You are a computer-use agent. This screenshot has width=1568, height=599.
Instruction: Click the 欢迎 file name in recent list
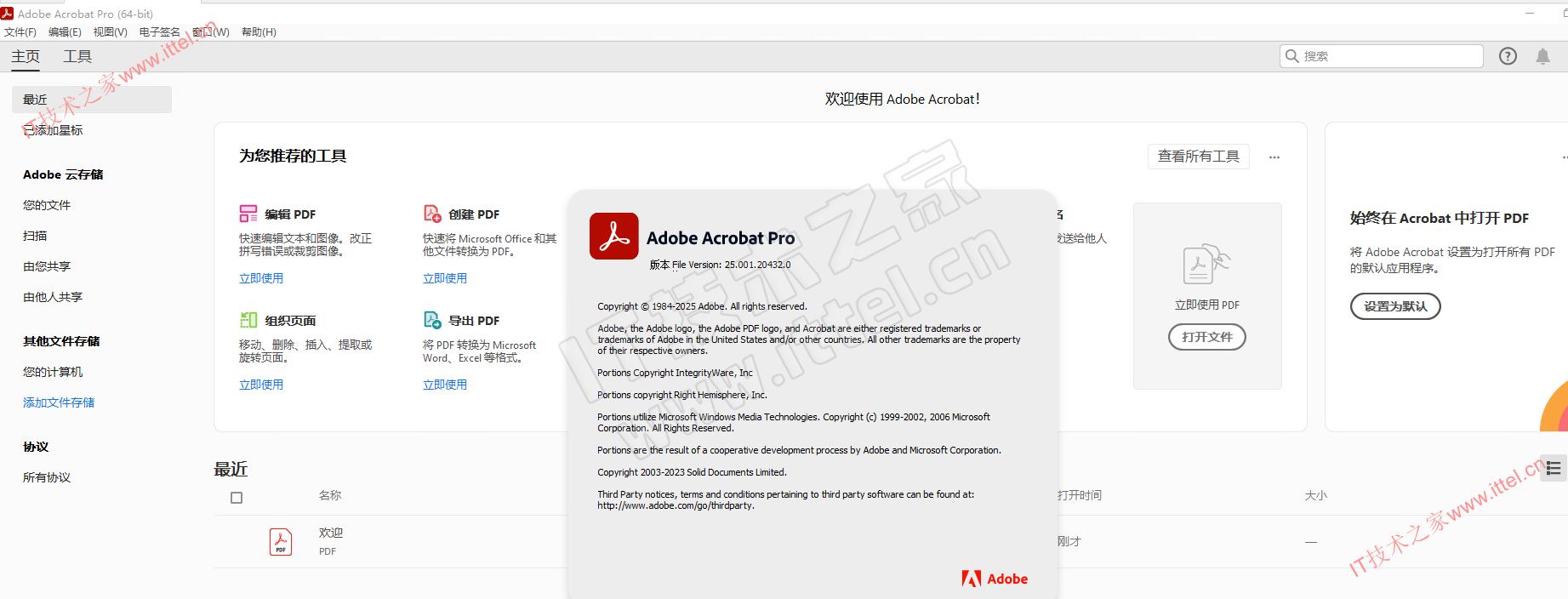[x=331, y=533]
